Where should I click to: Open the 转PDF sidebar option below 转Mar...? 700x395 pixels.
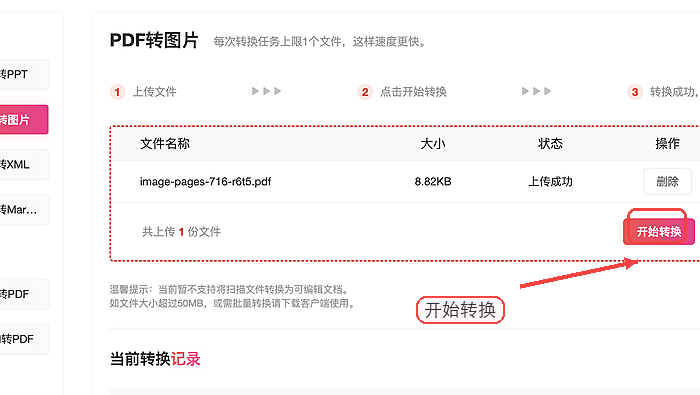(x=23, y=294)
